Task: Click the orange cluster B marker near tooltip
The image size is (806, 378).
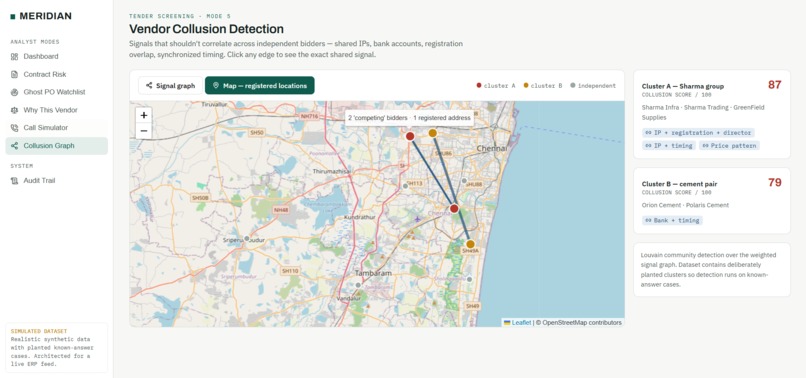Action: pyautogui.click(x=433, y=133)
